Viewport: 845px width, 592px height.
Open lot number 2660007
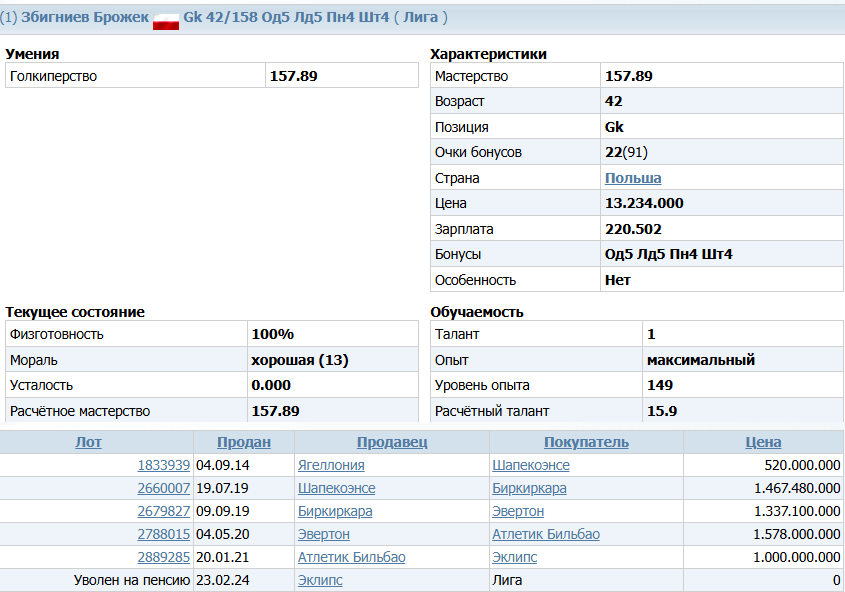163,488
